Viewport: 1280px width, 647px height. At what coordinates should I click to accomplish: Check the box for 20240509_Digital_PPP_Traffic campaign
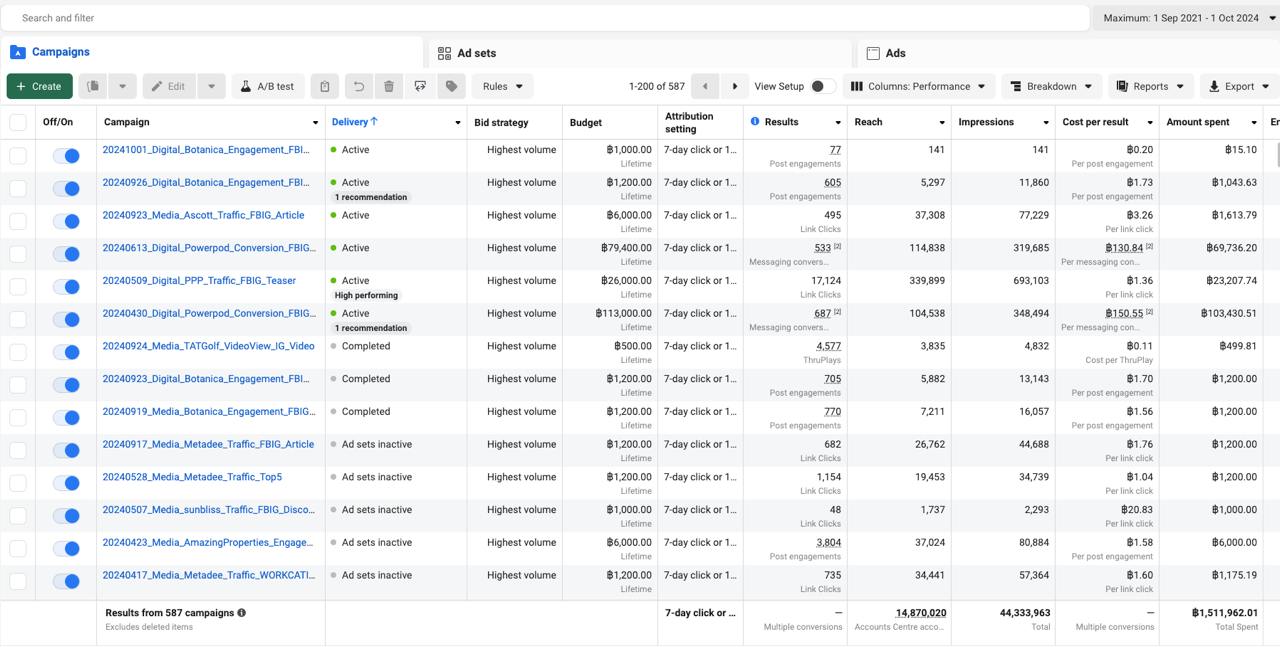point(18,286)
